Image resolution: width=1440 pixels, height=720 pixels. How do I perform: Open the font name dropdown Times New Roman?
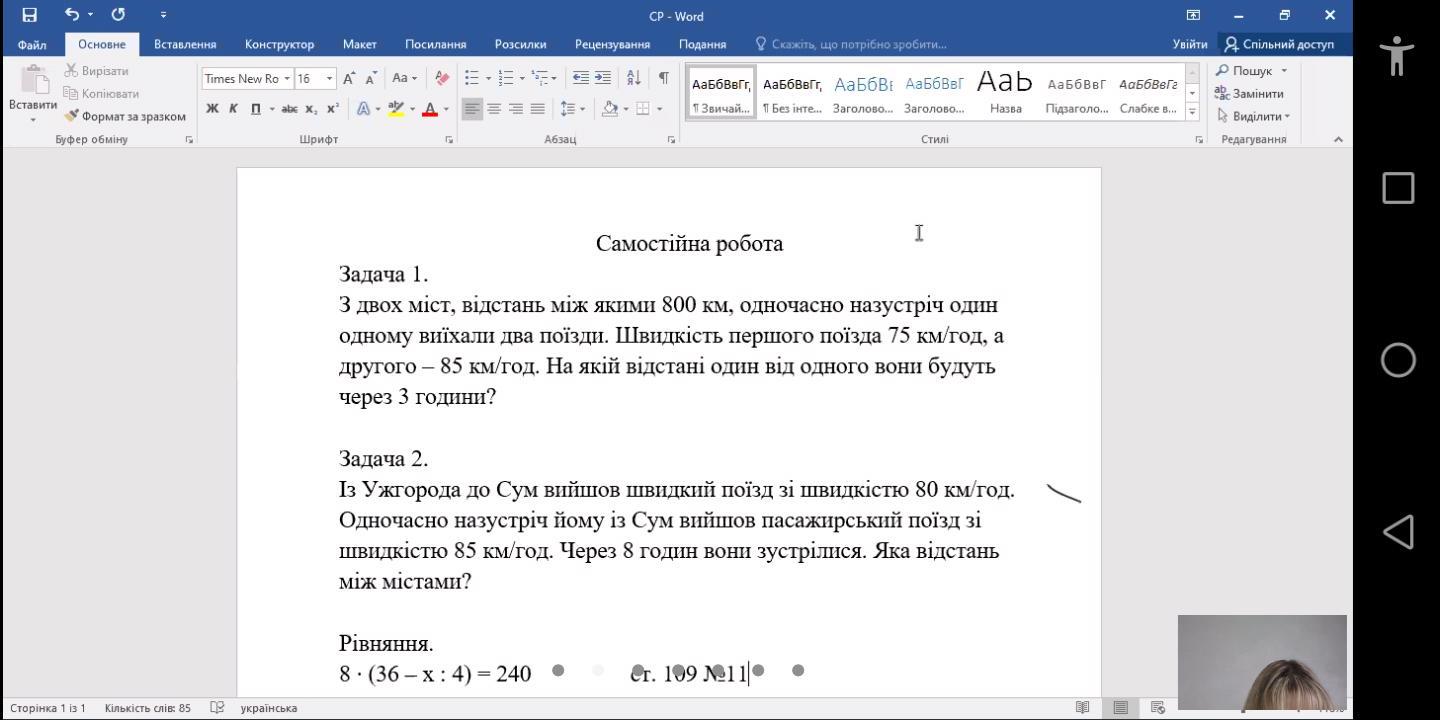click(287, 79)
